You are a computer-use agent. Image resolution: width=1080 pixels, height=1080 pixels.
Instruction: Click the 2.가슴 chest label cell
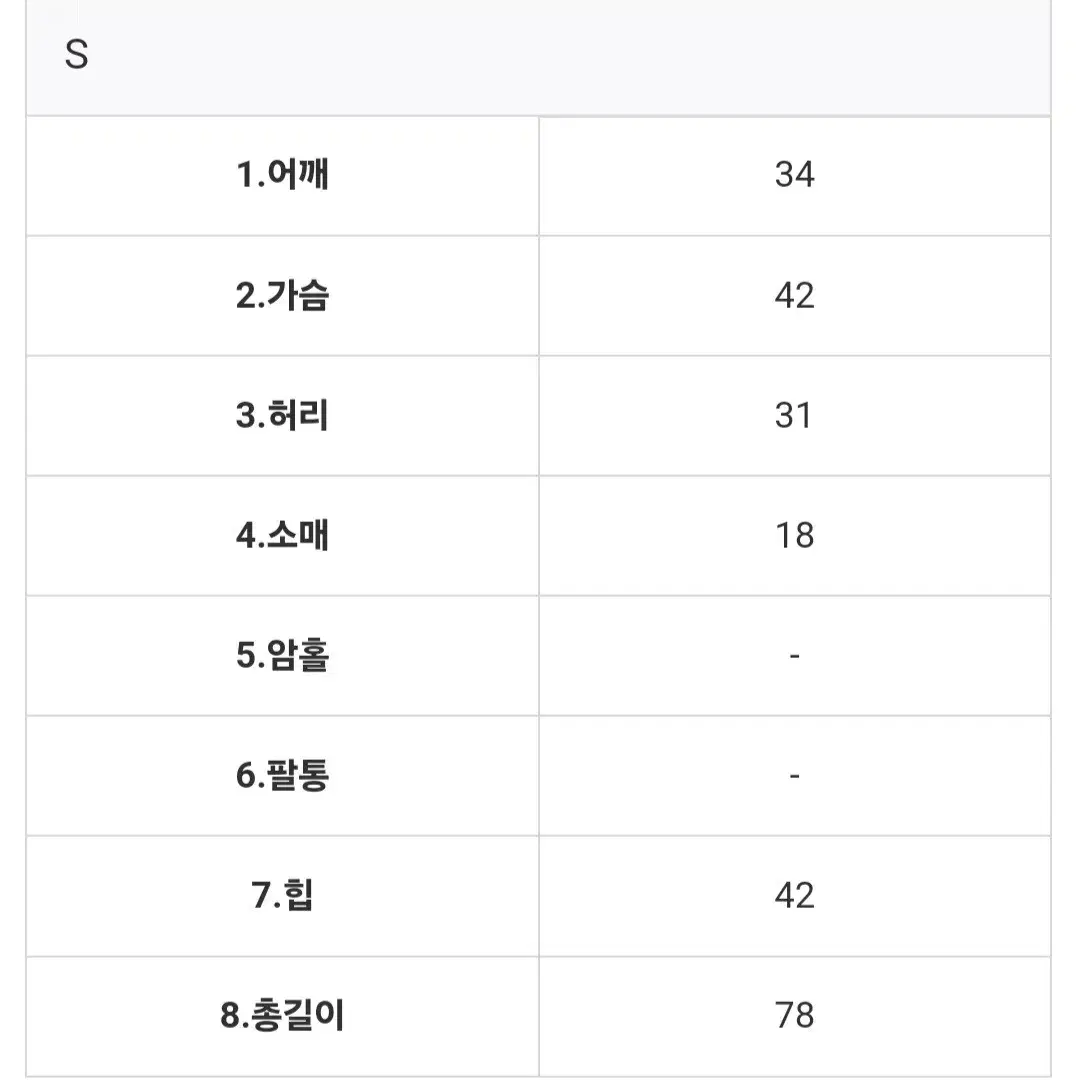pos(282,296)
